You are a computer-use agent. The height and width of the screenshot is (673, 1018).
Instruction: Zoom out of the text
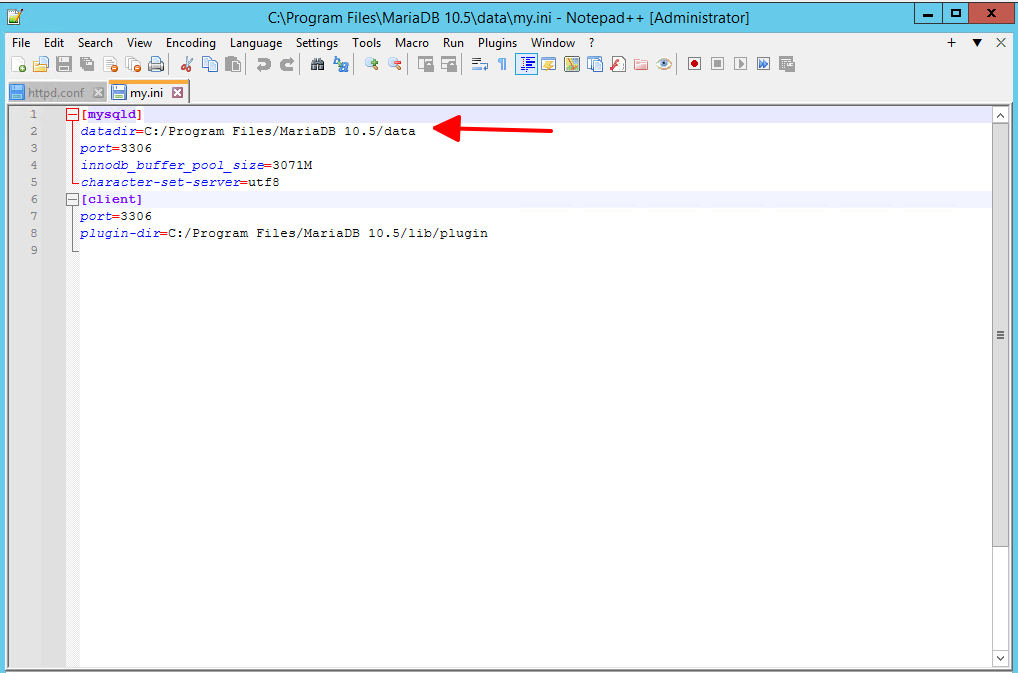[x=394, y=64]
